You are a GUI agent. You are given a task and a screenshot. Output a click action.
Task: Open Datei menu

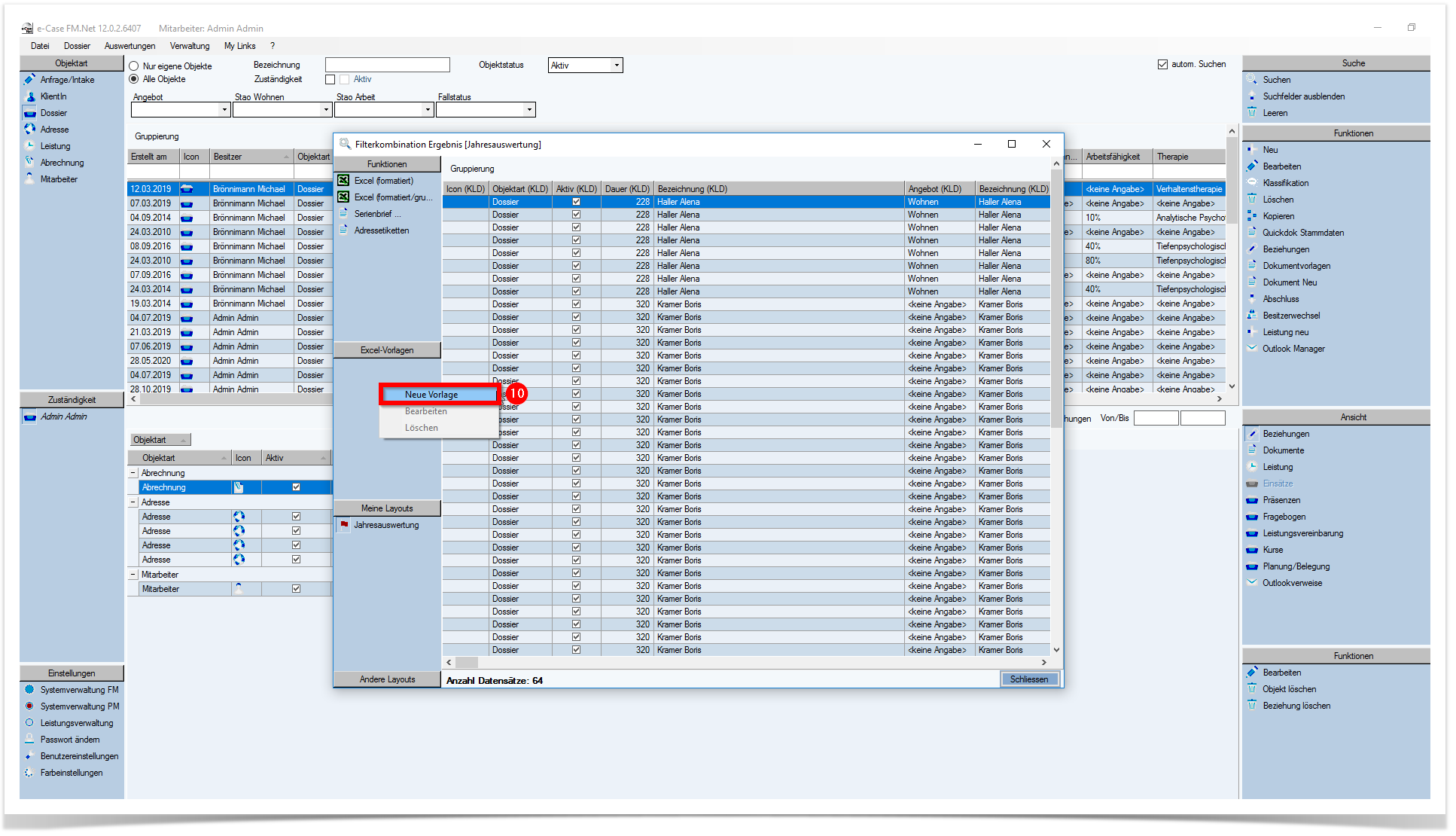pos(40,46)
